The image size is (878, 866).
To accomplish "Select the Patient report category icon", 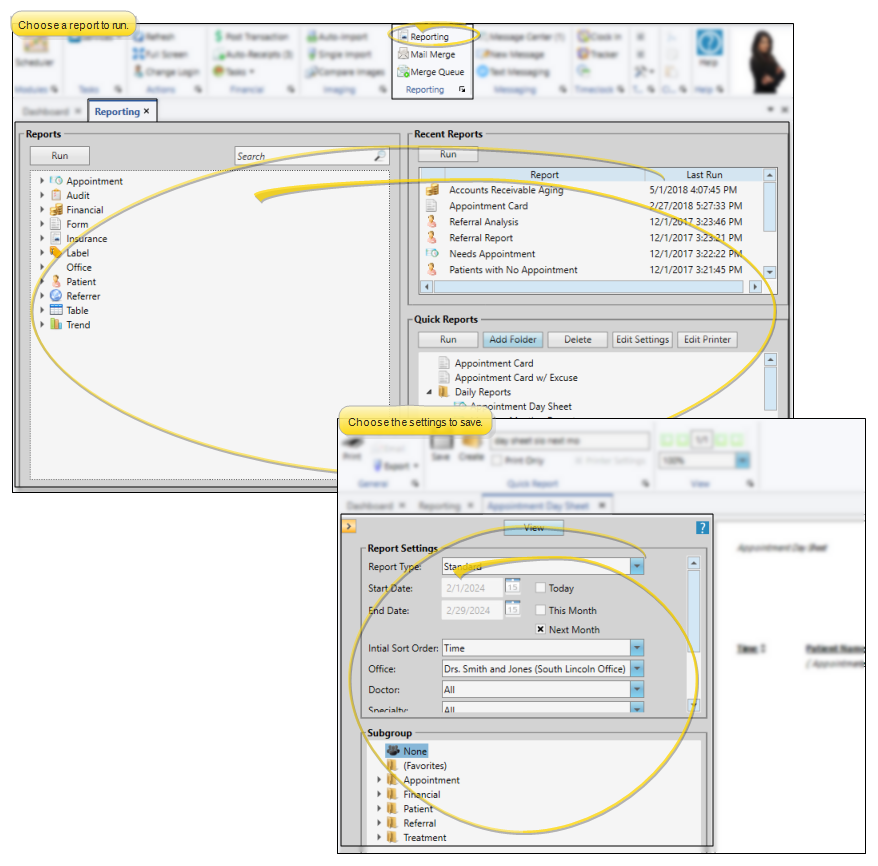I will coord(56,282).
